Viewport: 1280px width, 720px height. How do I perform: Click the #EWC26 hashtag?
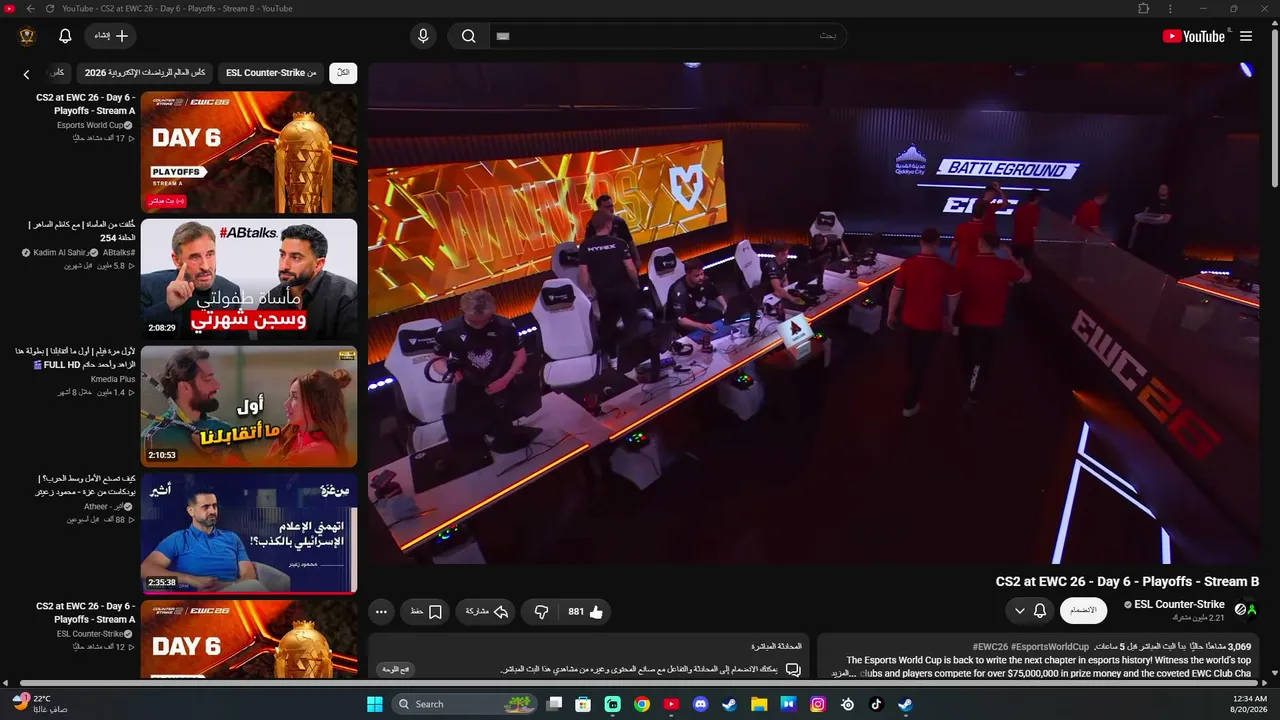(990, 647)
